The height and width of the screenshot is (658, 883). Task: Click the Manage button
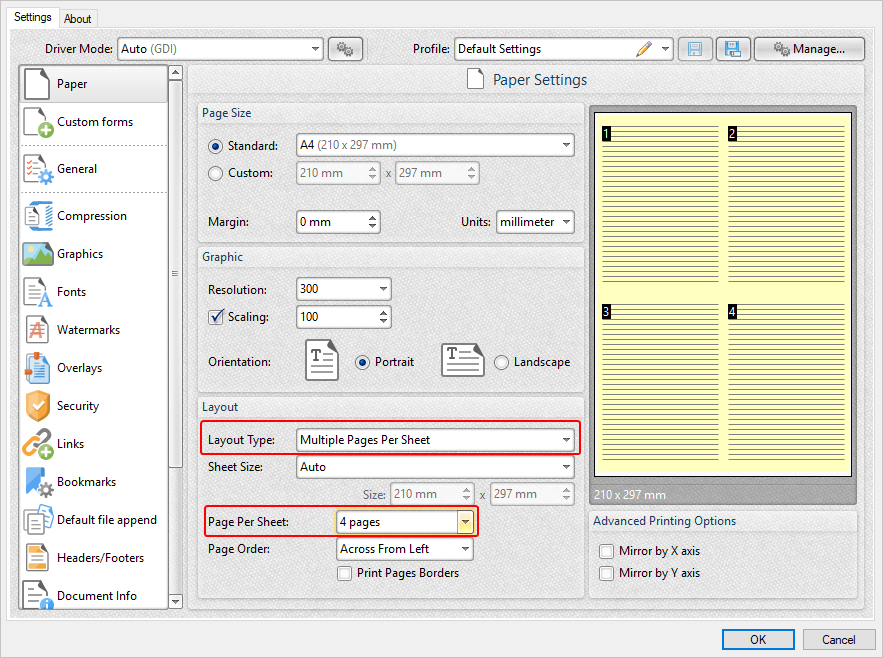[808, 48]
